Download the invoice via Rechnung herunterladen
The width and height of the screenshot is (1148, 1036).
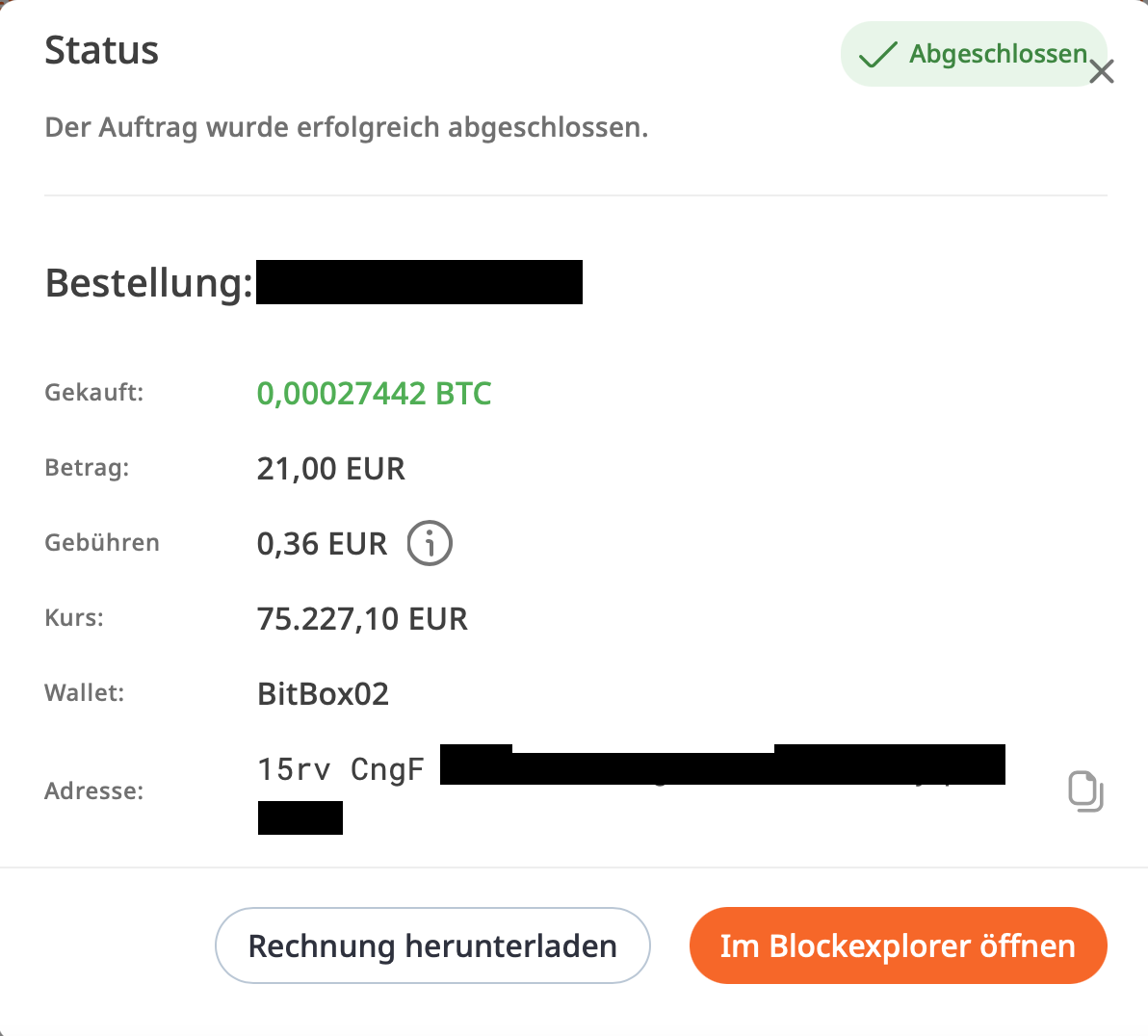pos(432,945)
